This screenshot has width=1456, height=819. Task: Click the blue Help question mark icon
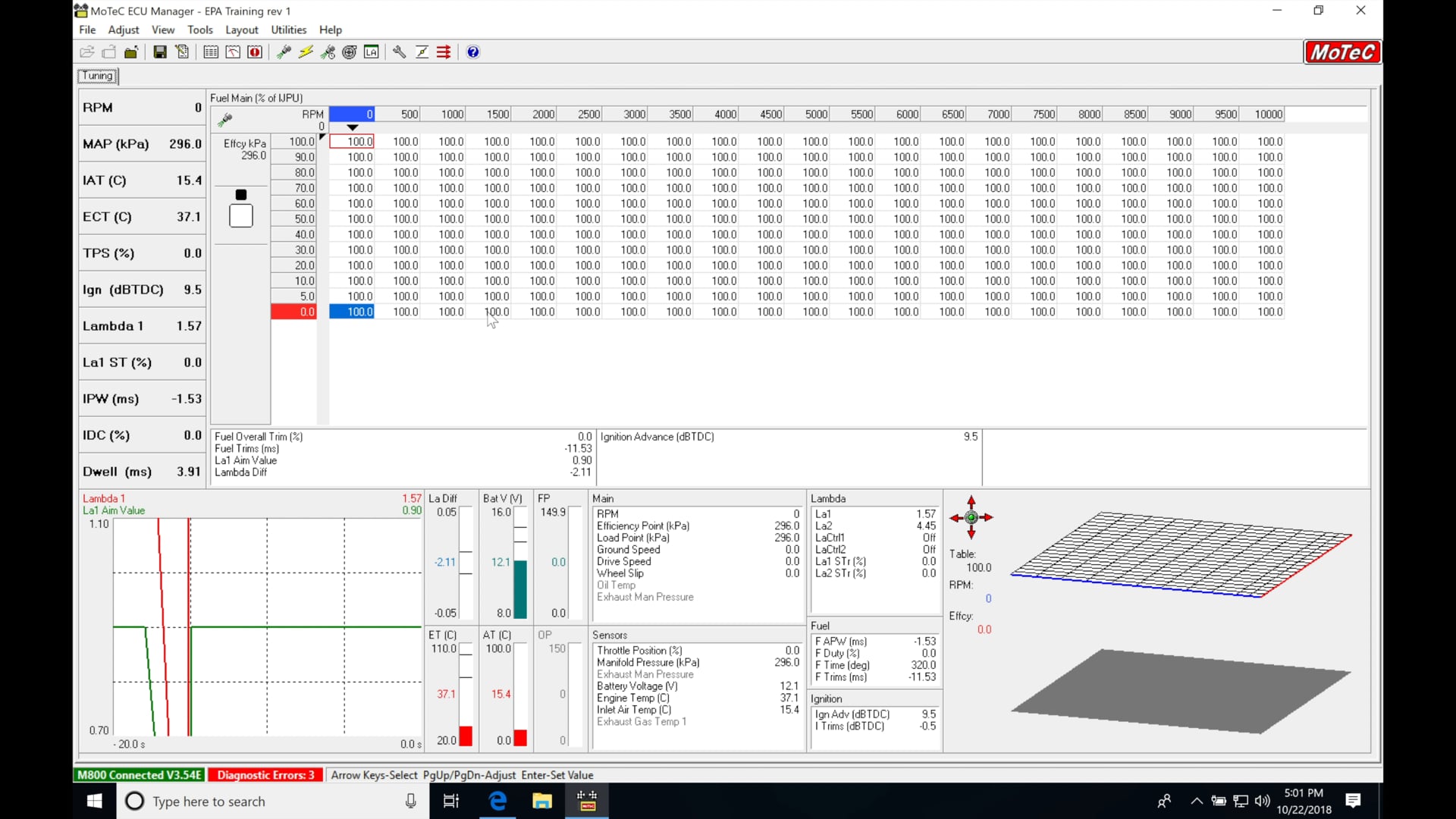473,52
